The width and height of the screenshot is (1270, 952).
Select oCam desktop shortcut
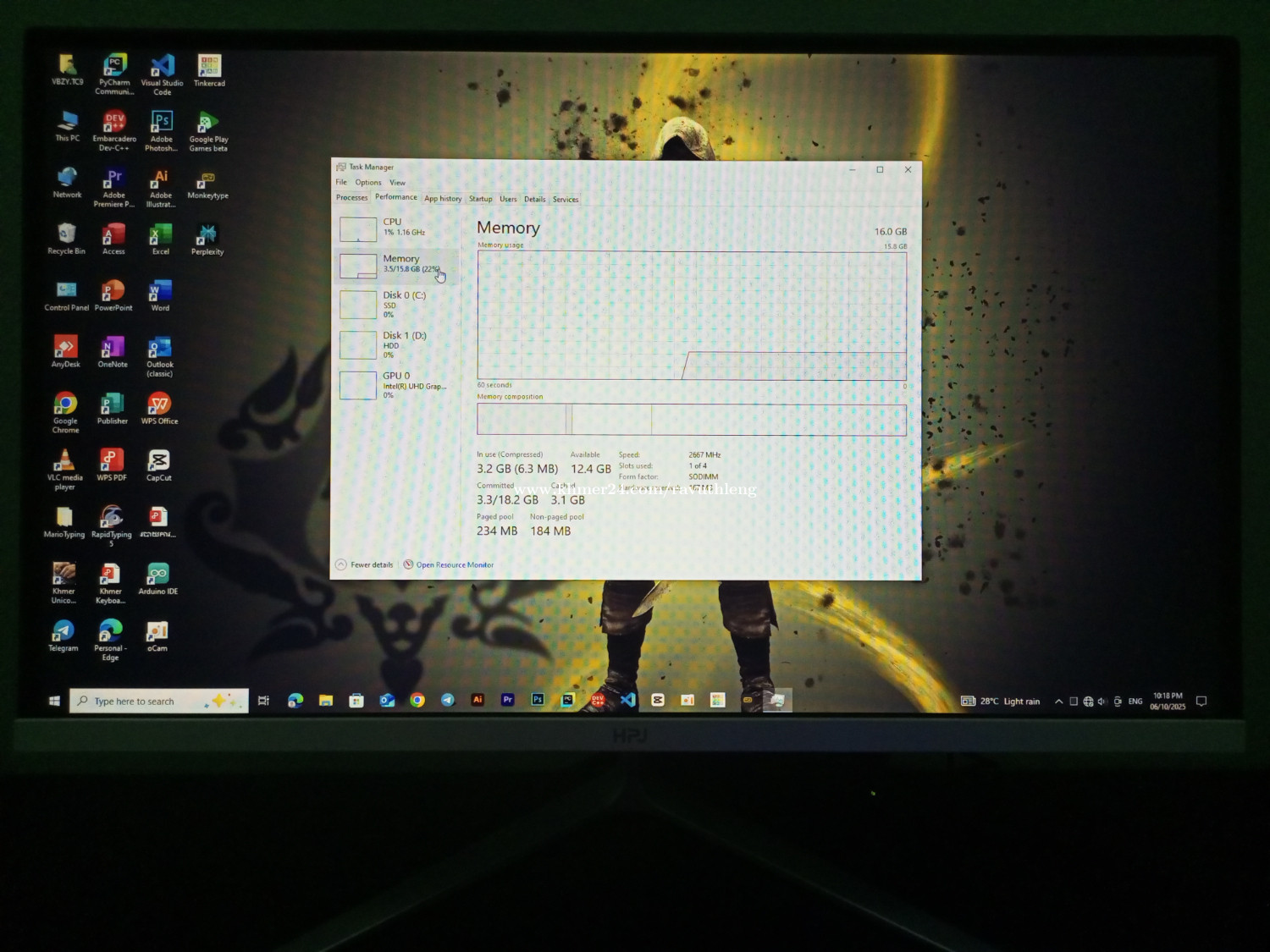[157, 636]
